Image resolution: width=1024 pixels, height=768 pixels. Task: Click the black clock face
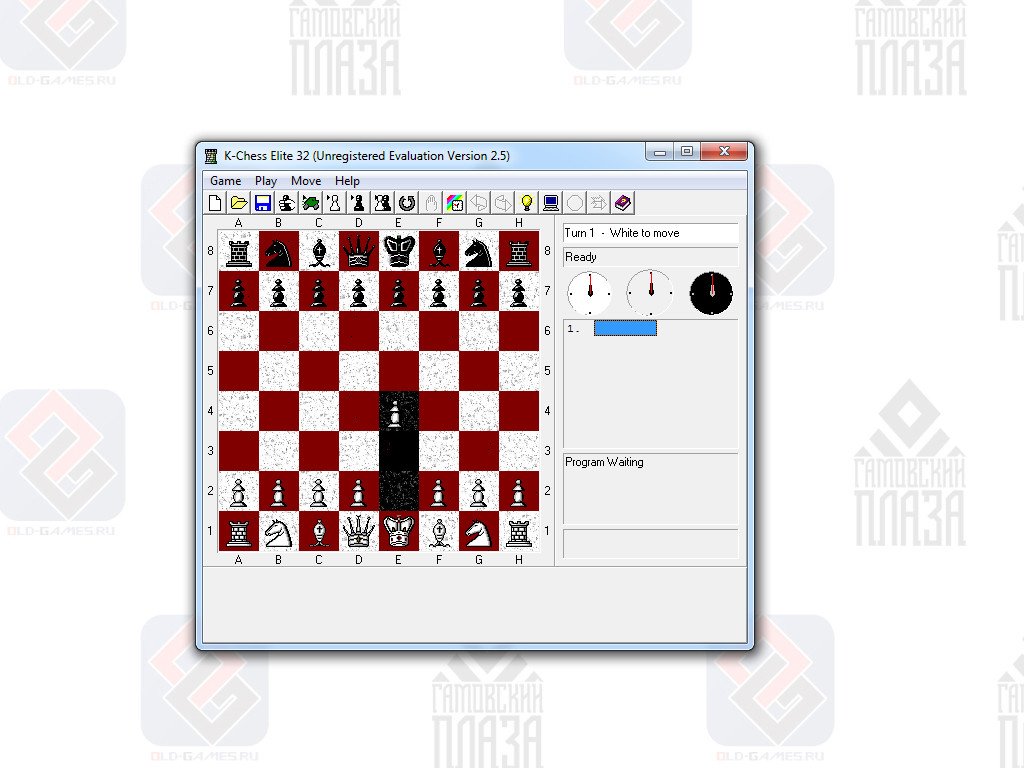click(x=711, y=293)
